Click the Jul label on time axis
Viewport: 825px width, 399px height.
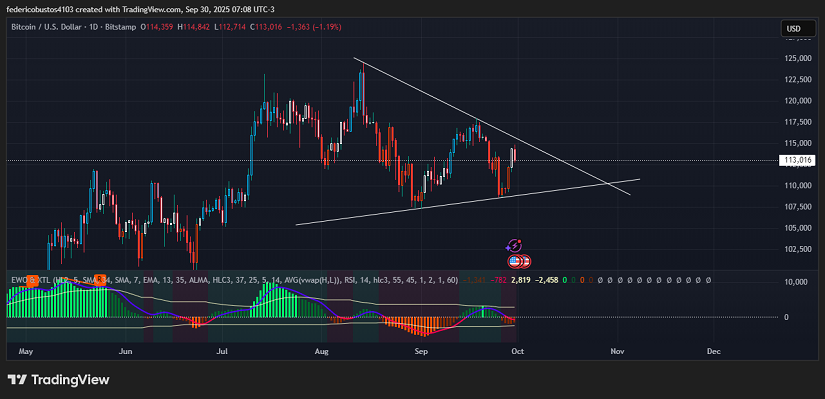pos(222,351)
